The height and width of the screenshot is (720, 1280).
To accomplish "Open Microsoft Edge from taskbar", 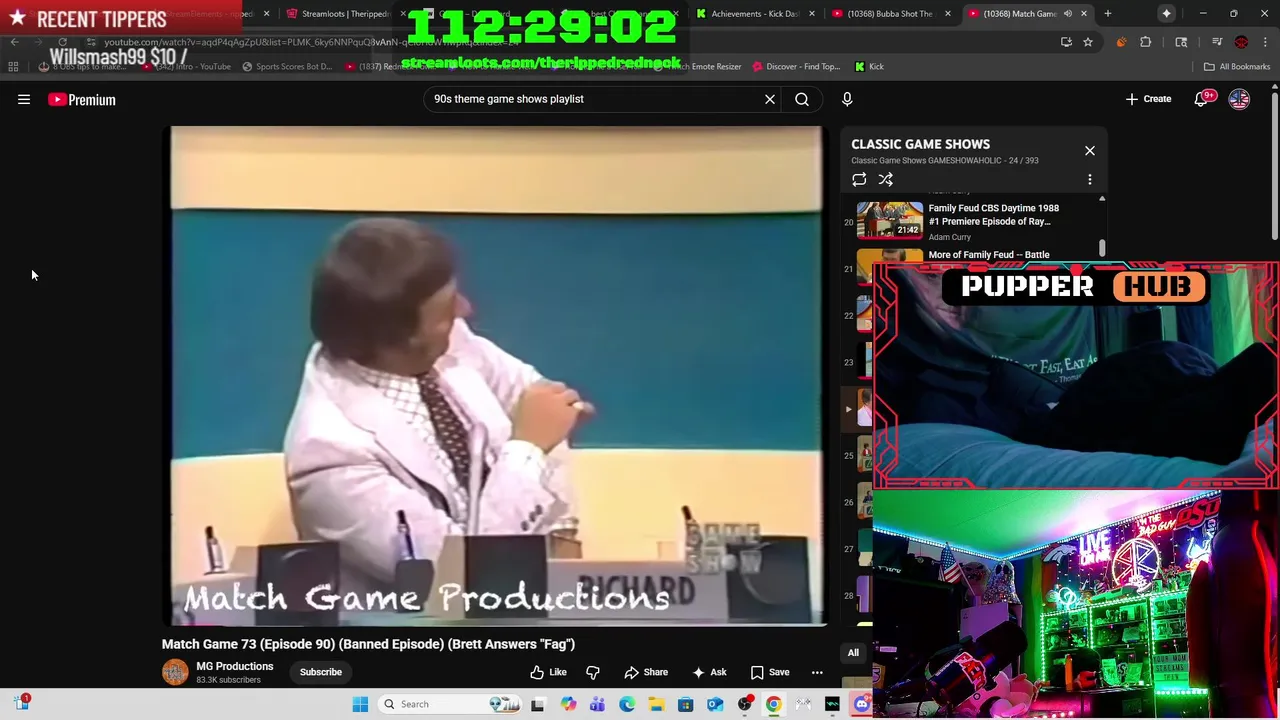I will pyautogui.click(x=627, y=704).
